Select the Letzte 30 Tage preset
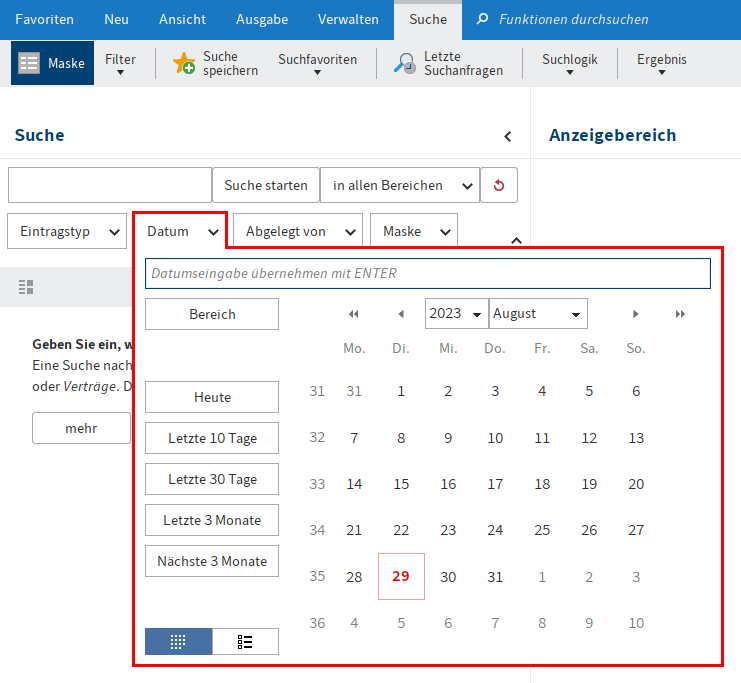 click(x=212, y=479)
